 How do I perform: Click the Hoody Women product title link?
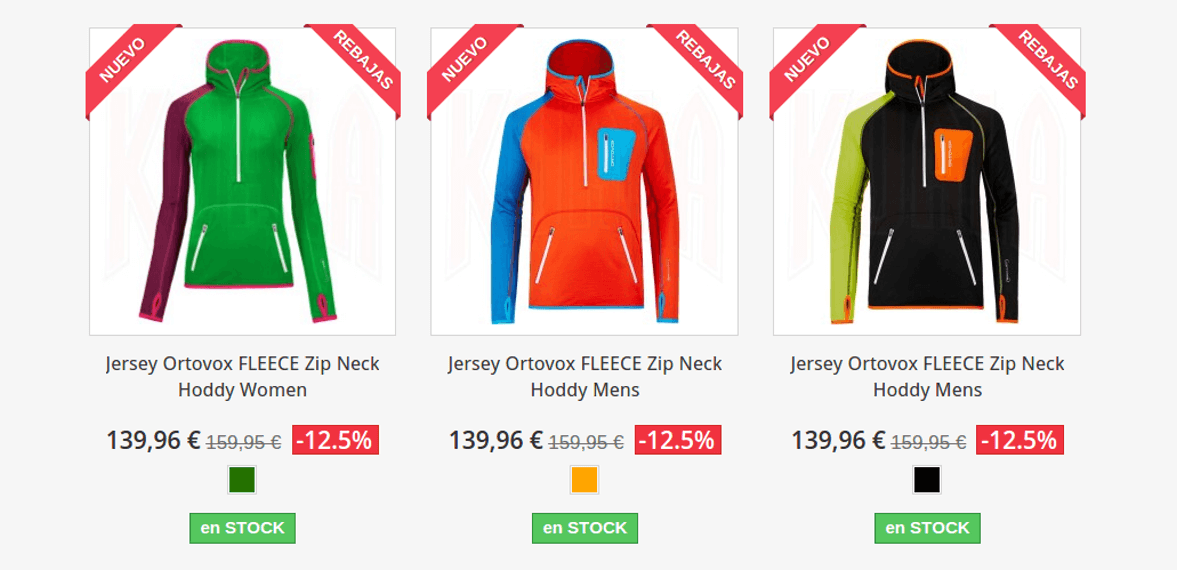(242, 377)
